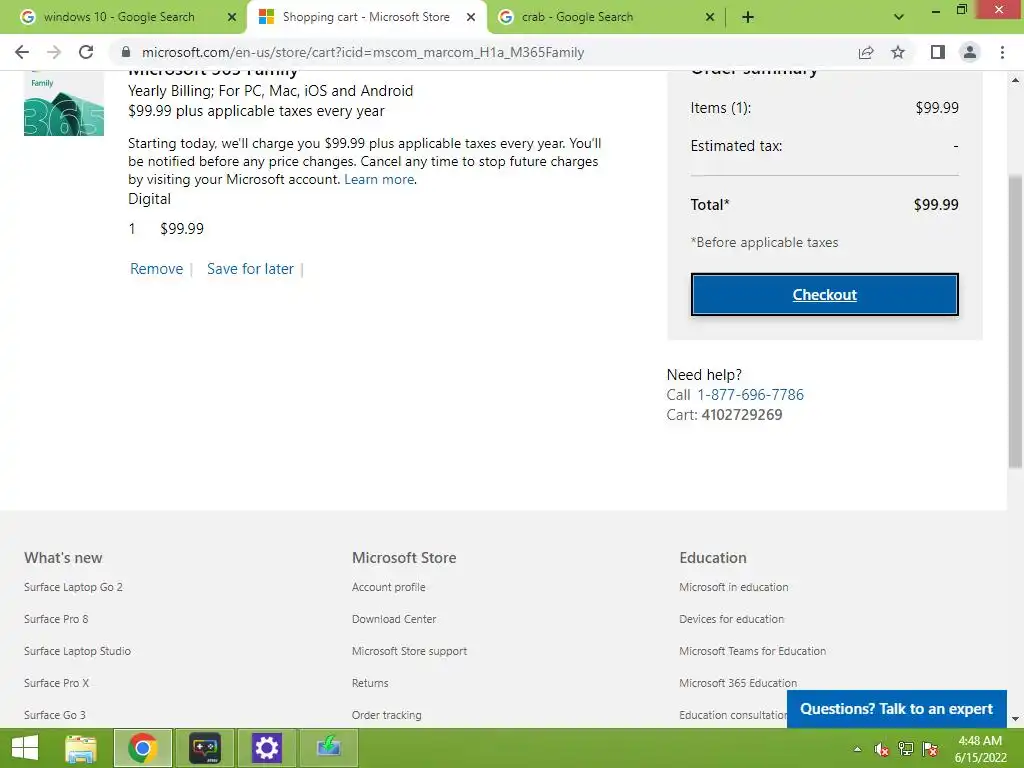Click the address bar URL
The height and width of the screenshot is (768, 1024).
(x=362, y=52)
